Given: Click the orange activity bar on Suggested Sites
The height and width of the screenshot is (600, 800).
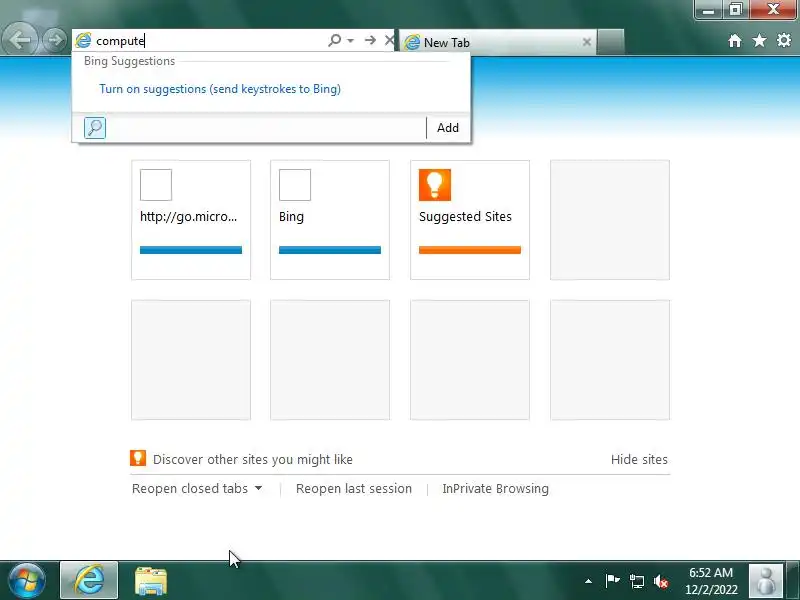Looking at the screenshot, I should coord(469,250).
